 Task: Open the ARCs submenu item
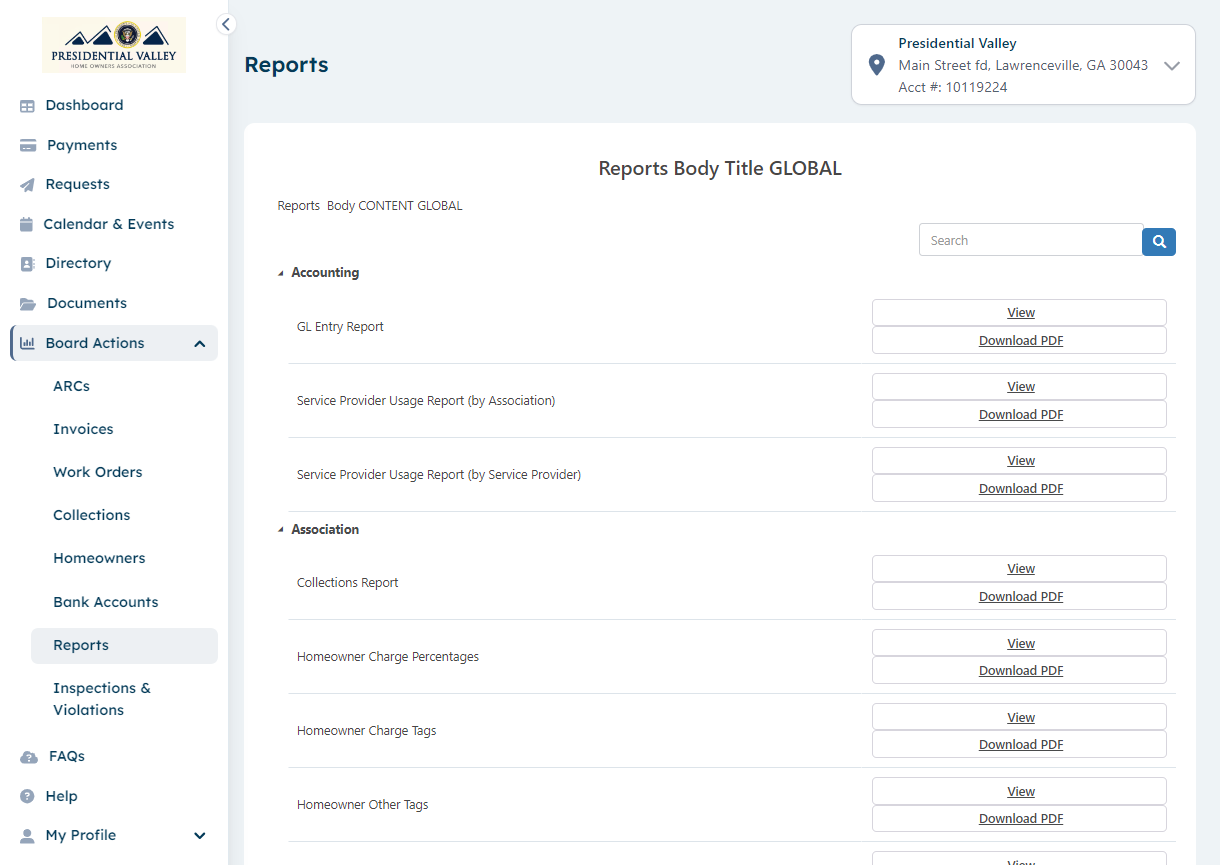[71, 386]
